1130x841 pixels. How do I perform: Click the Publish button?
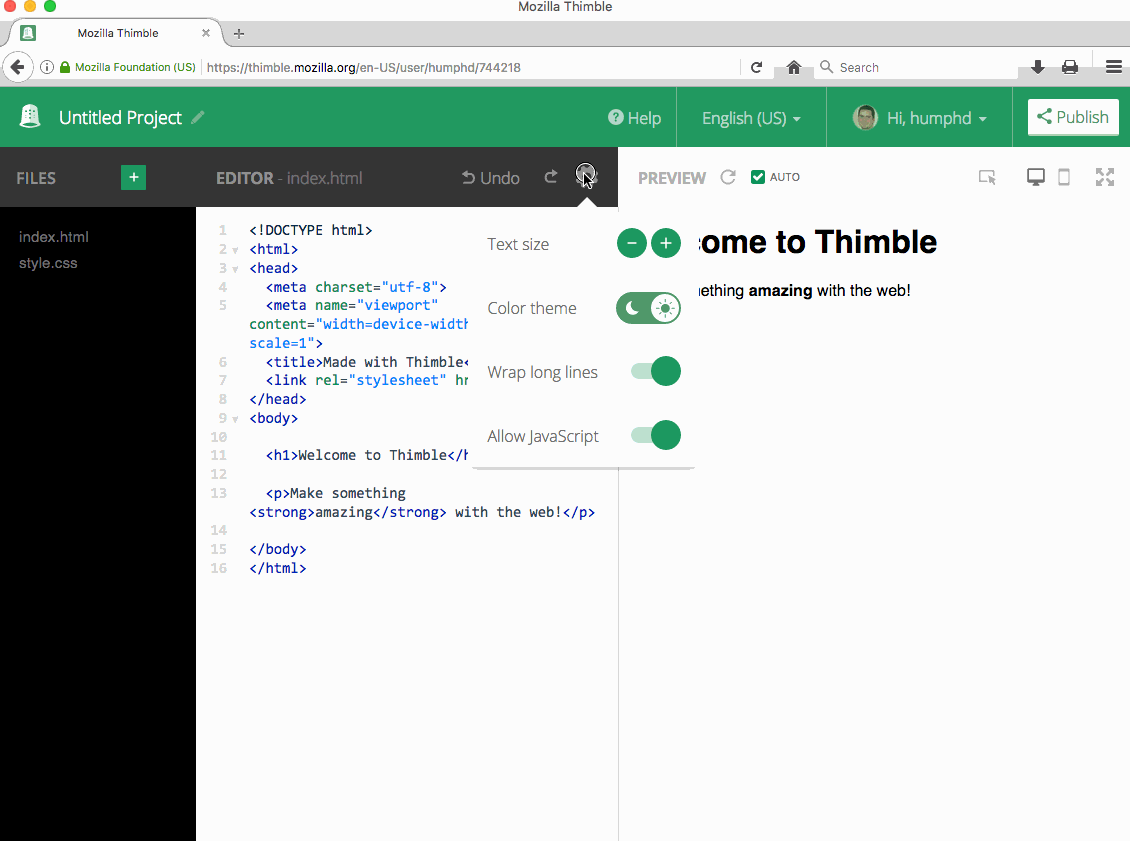(1072, 117)
